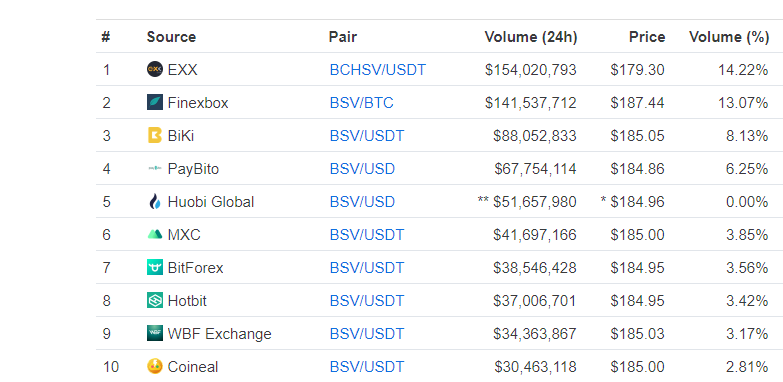Sort by the Source column header

pyautogui.click(x=171, y=37)
